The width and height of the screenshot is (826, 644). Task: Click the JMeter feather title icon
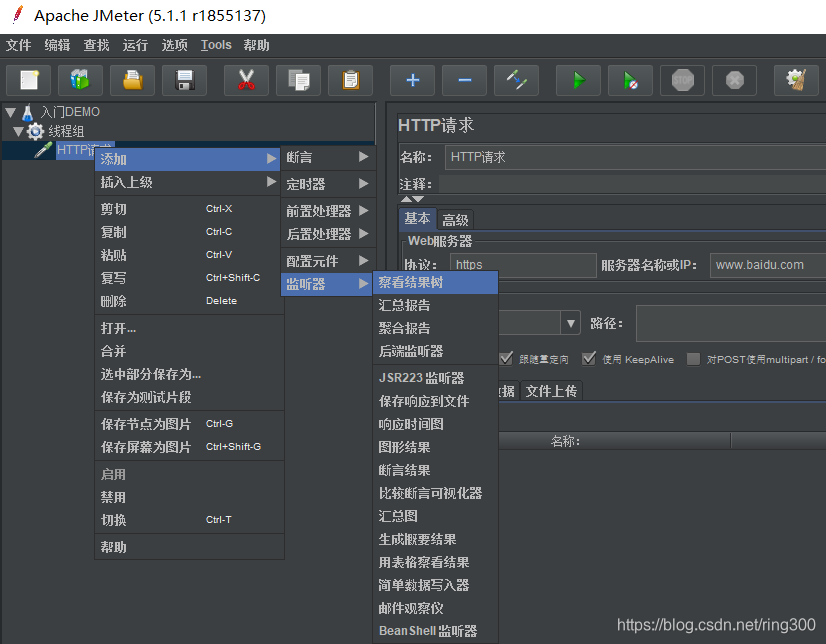(17, 15)
